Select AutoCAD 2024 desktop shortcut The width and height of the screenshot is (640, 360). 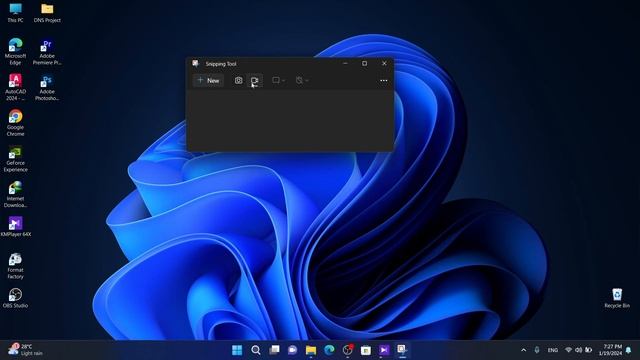16,87
